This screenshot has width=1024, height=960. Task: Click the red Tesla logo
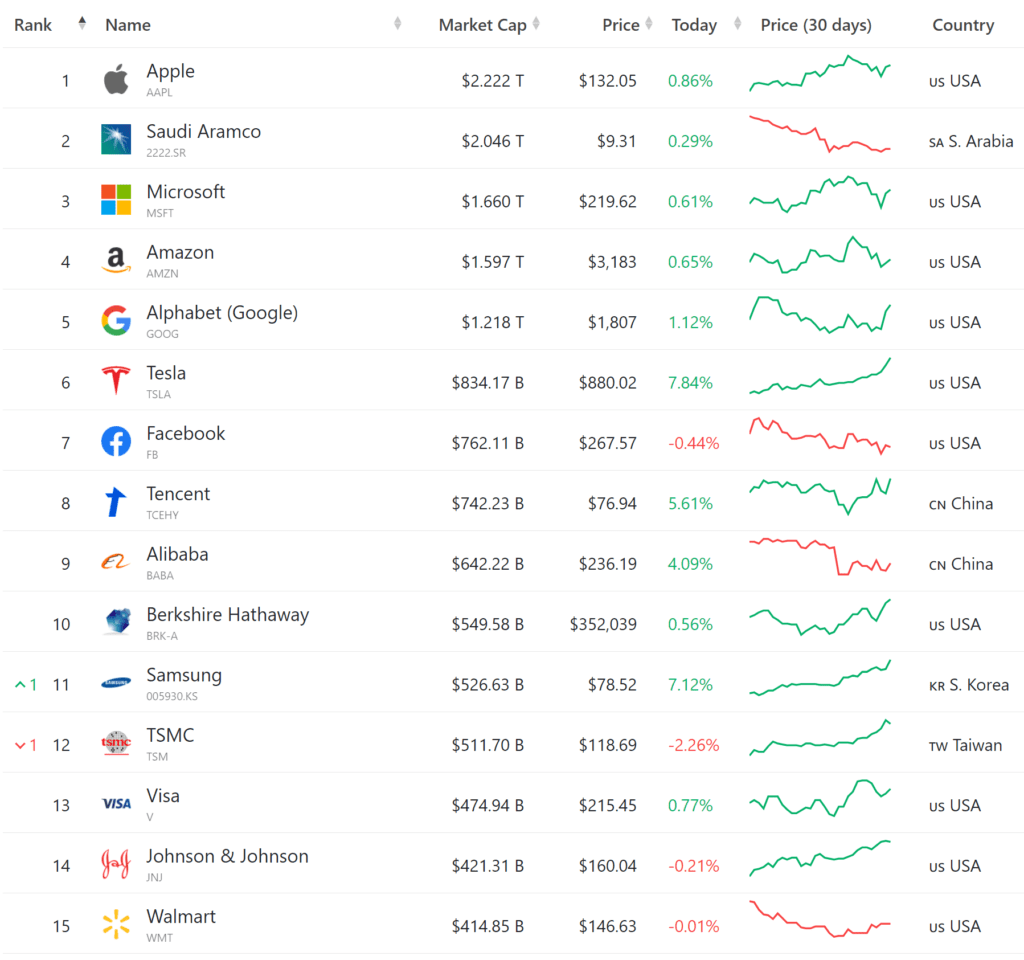[116, 381]
